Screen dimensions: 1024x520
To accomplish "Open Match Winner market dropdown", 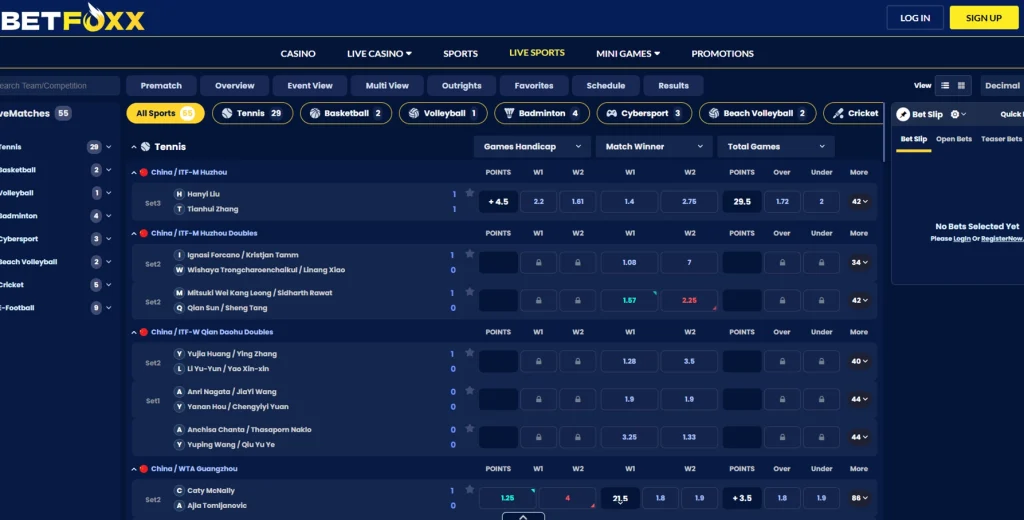I will (x=654, y=146).
